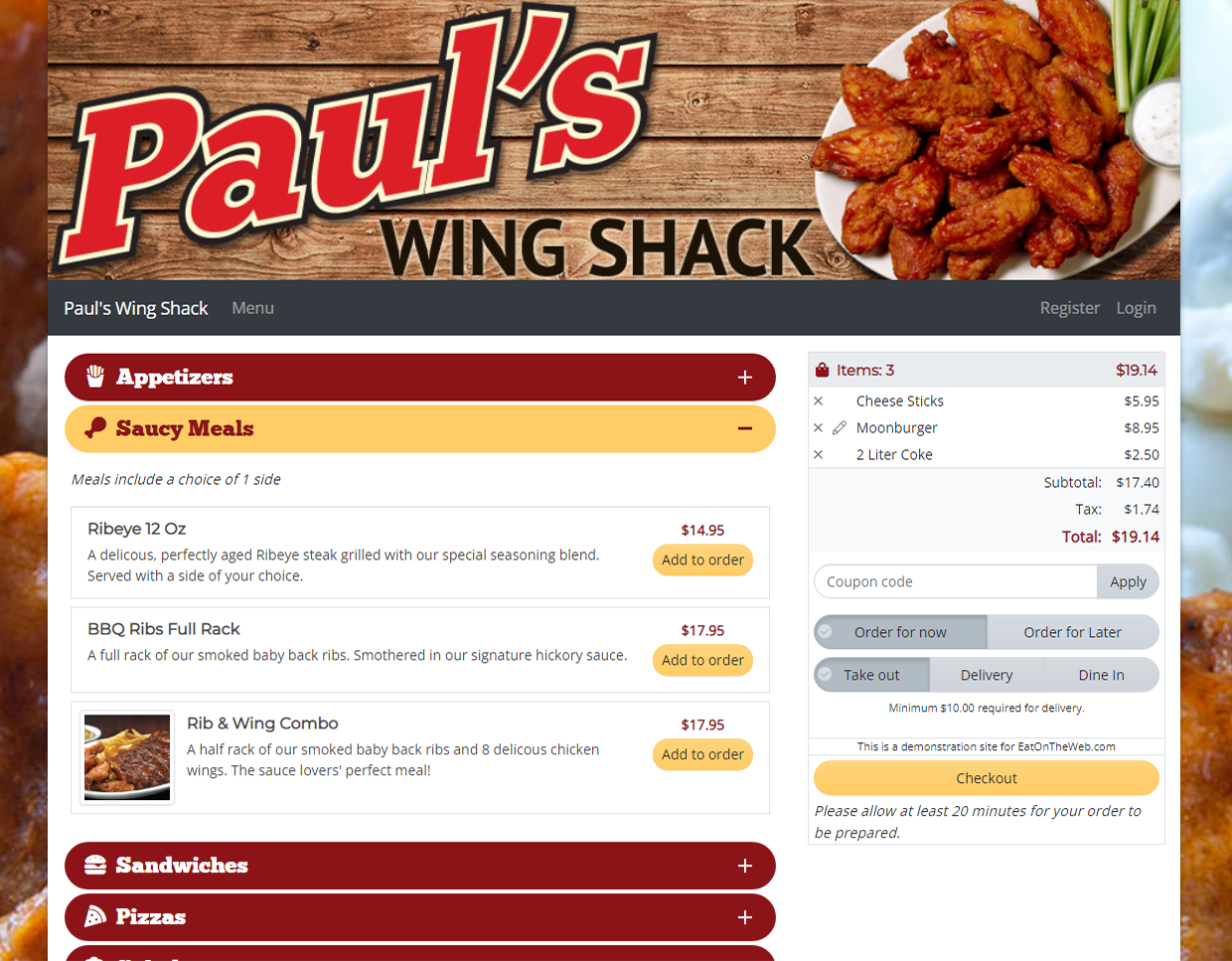
Task: Remove Cheese Sticks with its X icon
Action: click(x=818, y=401)
